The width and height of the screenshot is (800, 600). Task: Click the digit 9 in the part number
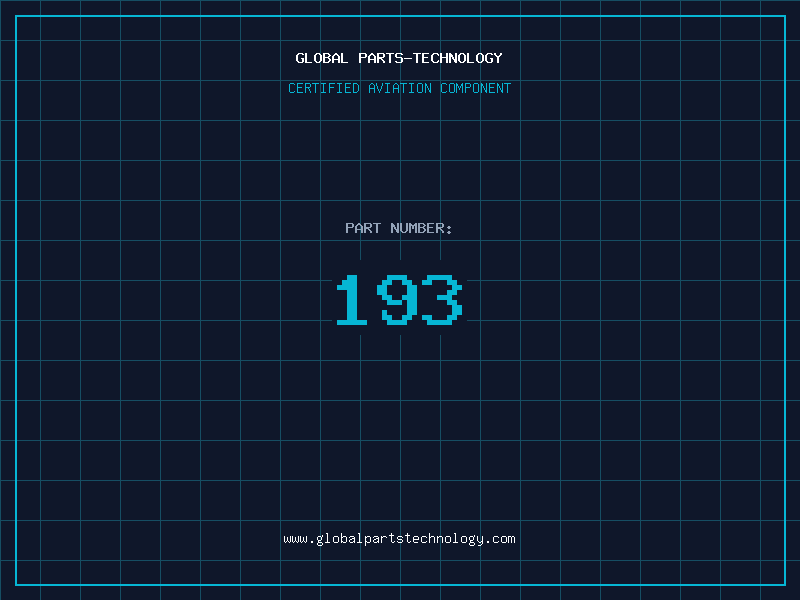[397, 300]
